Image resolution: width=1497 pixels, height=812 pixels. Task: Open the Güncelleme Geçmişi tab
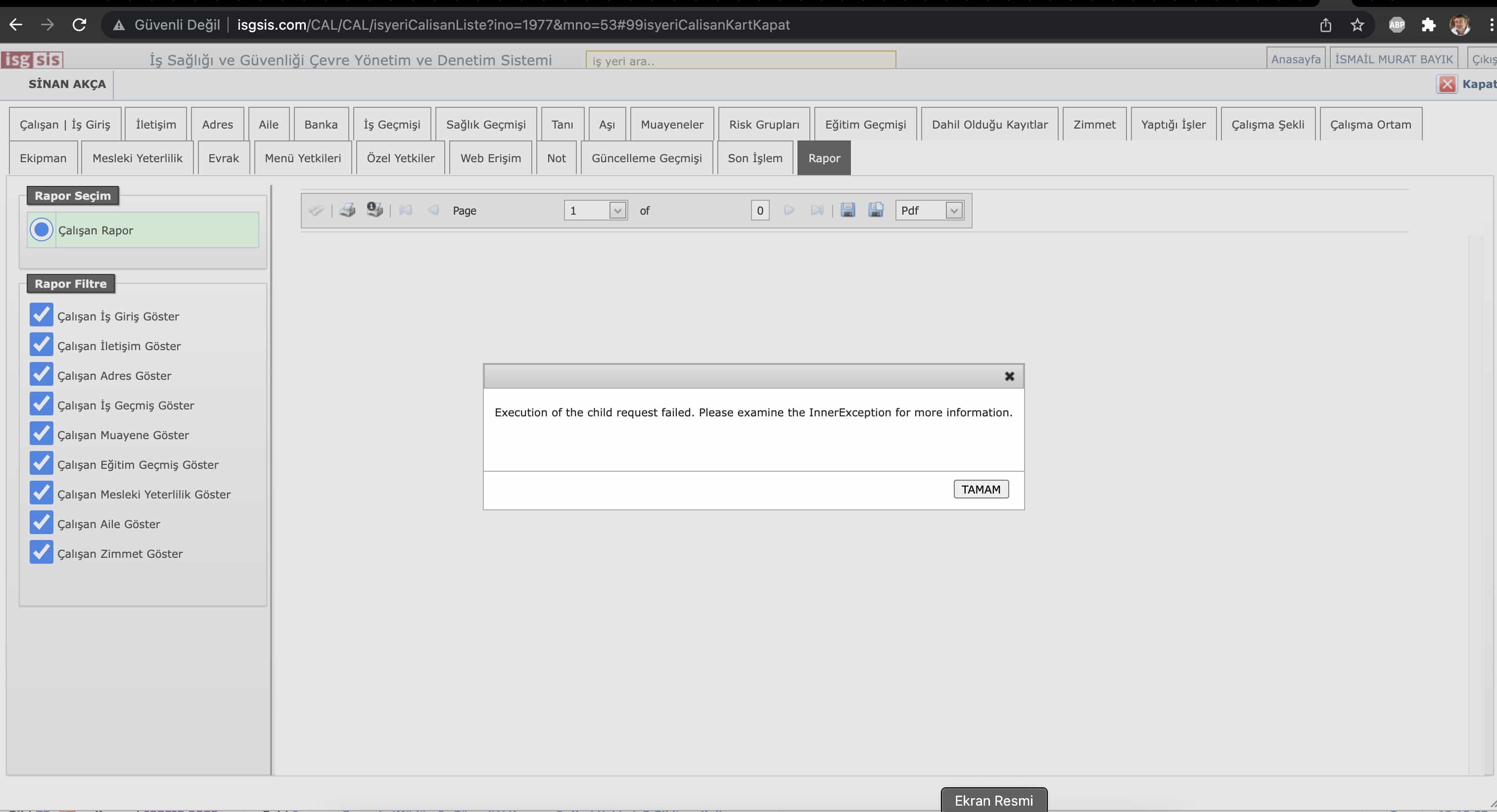click(646, 158)
